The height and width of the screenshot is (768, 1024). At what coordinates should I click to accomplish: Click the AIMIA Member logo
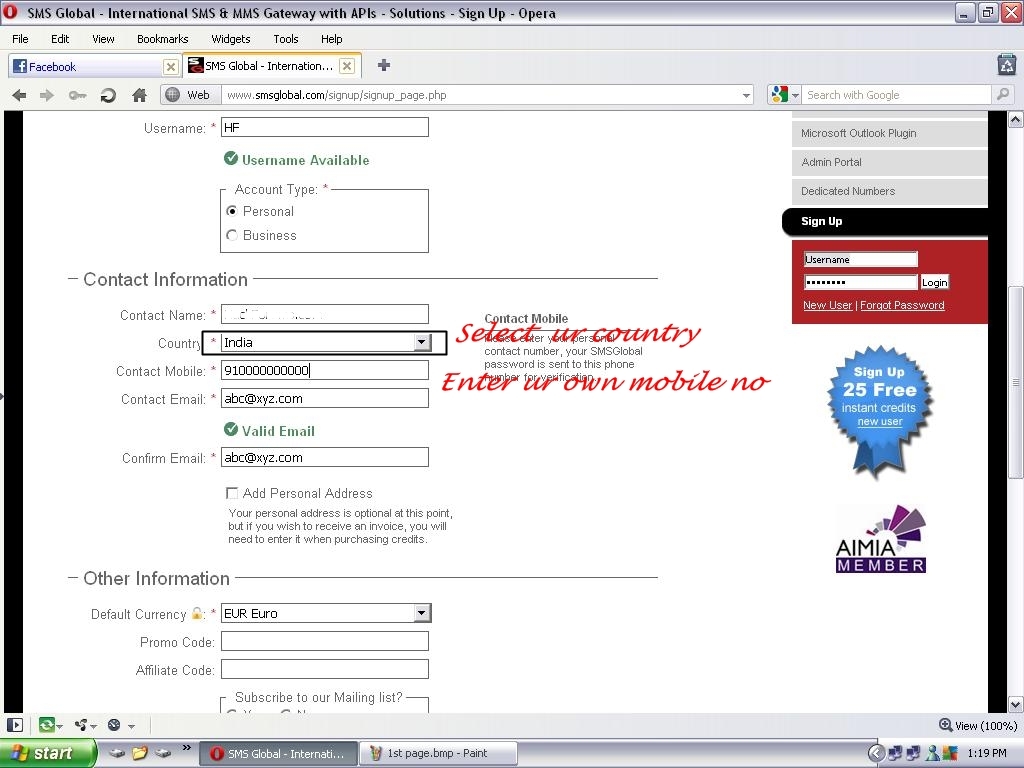click(880, 539)
